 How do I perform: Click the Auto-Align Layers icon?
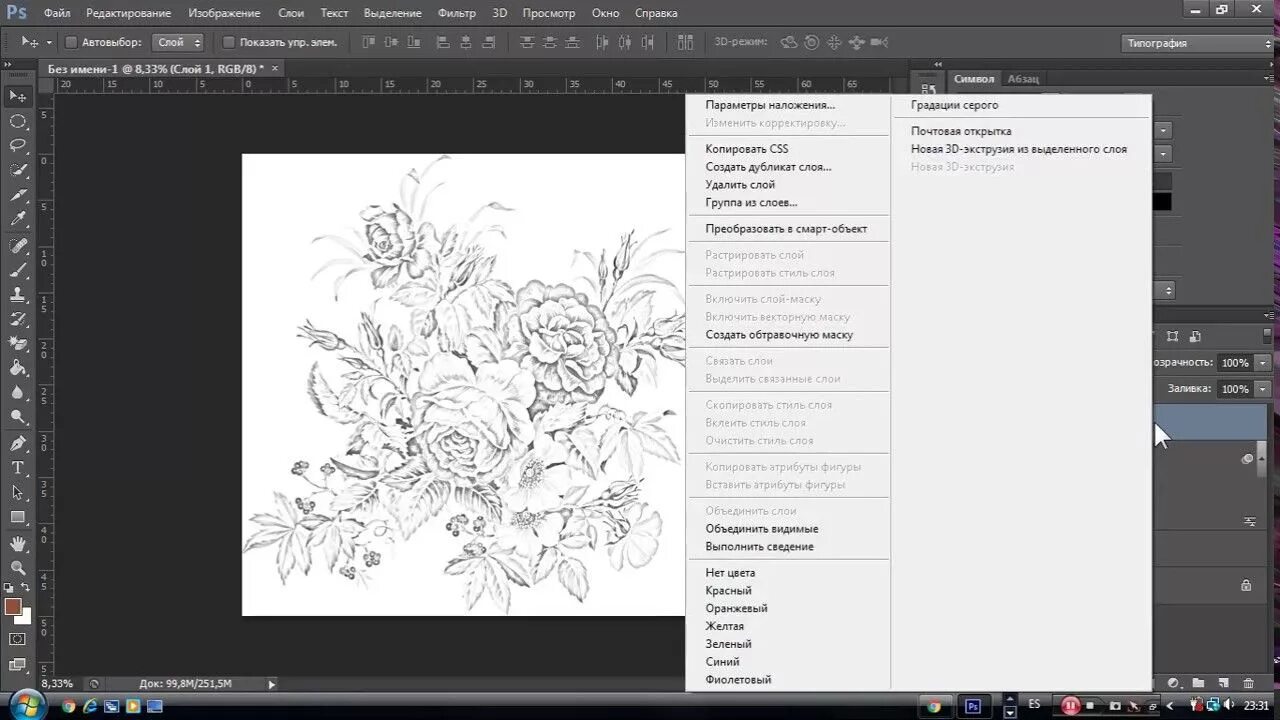(685, 43)
